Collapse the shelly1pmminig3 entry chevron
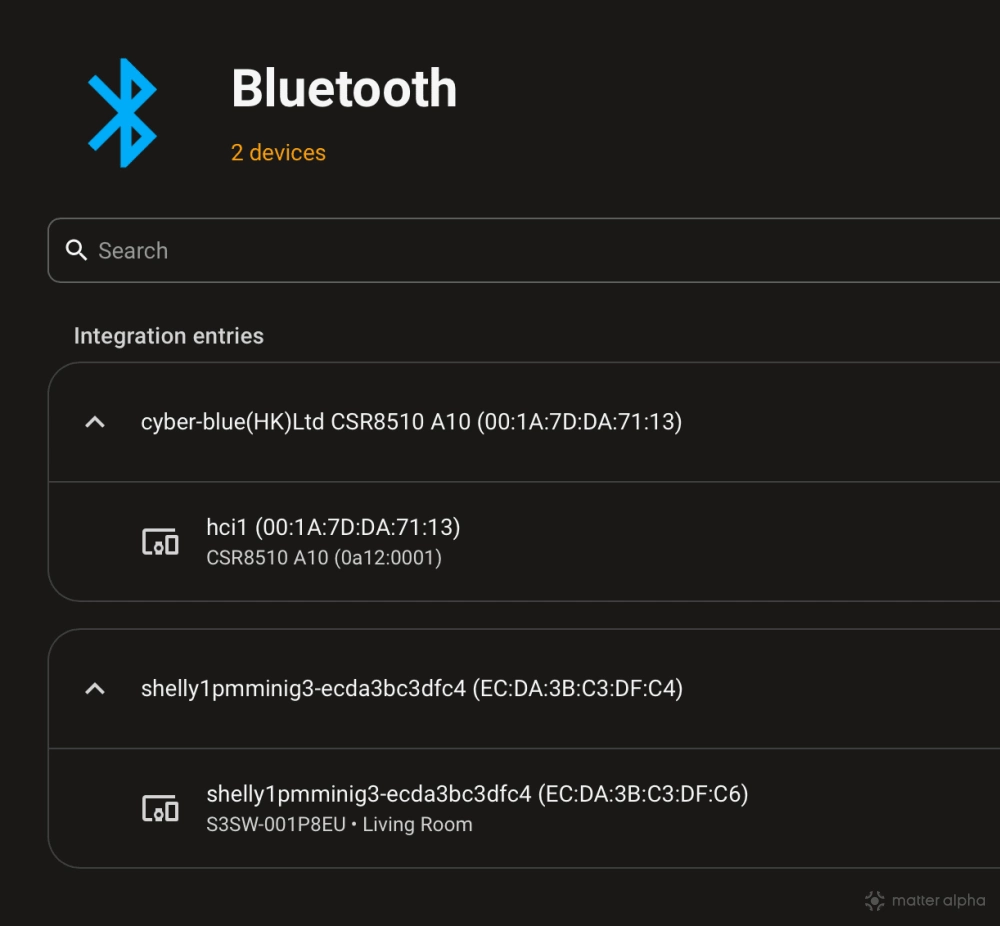This screenshot has width=1000, height=926. tap(95, 688)
